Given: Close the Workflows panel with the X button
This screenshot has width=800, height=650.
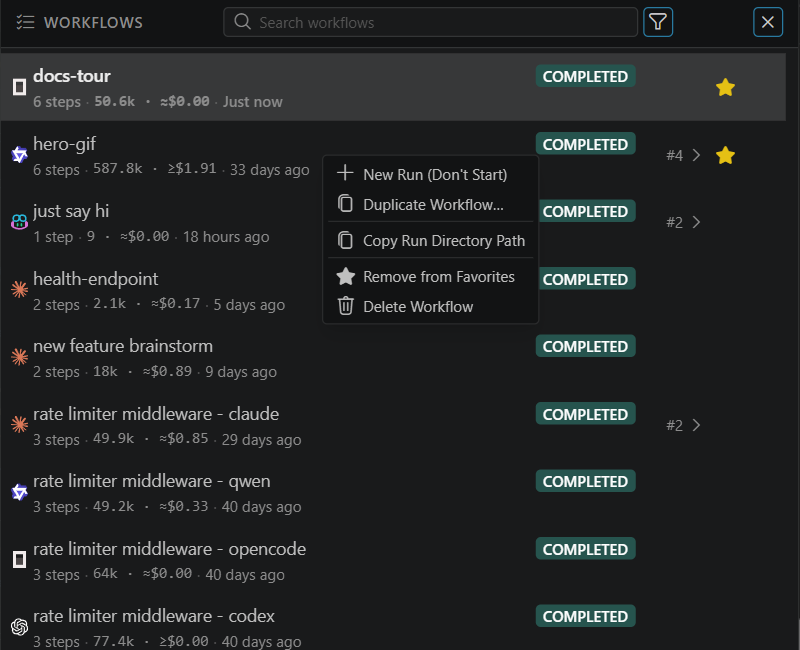Looking at the screenshot, I should click(x=767, y=22).
